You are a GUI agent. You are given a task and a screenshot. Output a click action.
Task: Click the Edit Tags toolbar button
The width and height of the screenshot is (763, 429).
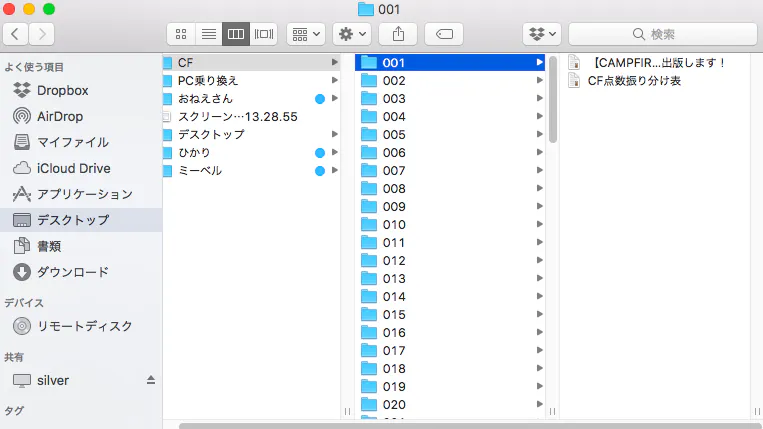(443, 34)
